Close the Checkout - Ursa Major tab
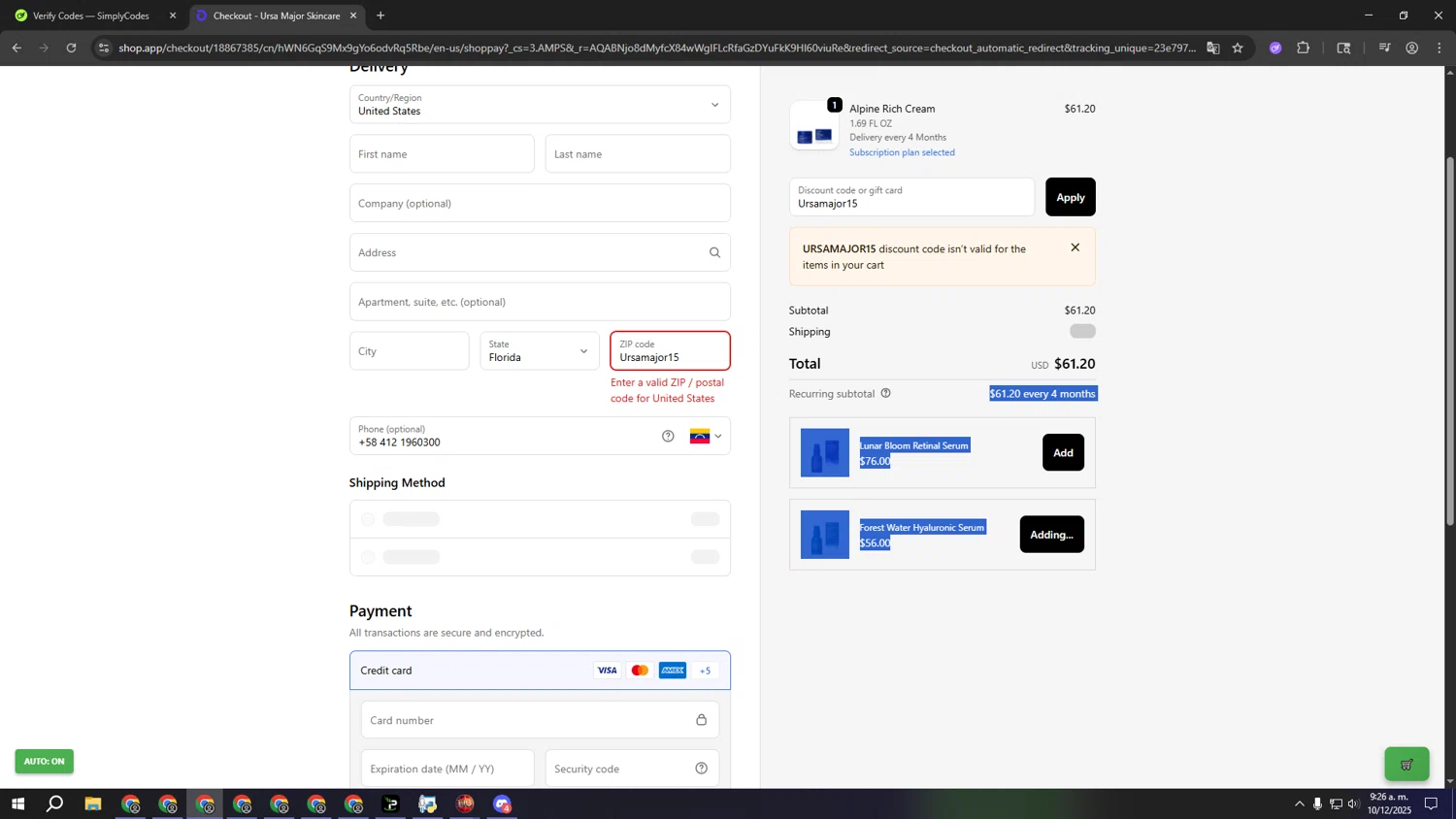The image size is (1456, 819). [353, 16]
